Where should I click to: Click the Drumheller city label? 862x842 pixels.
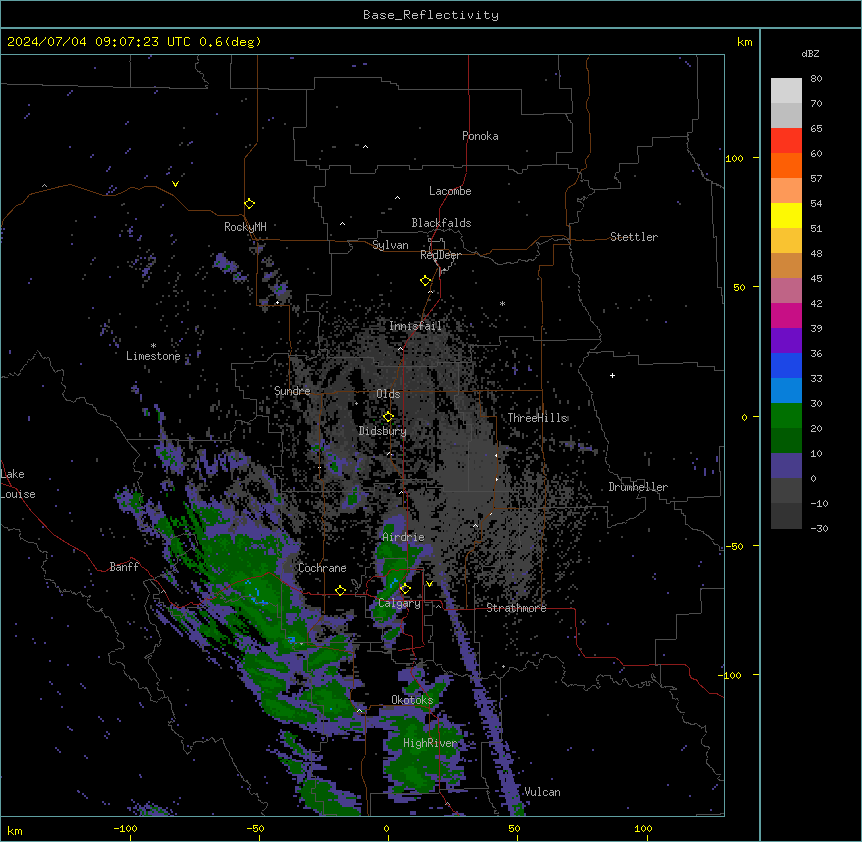[638, 487]
